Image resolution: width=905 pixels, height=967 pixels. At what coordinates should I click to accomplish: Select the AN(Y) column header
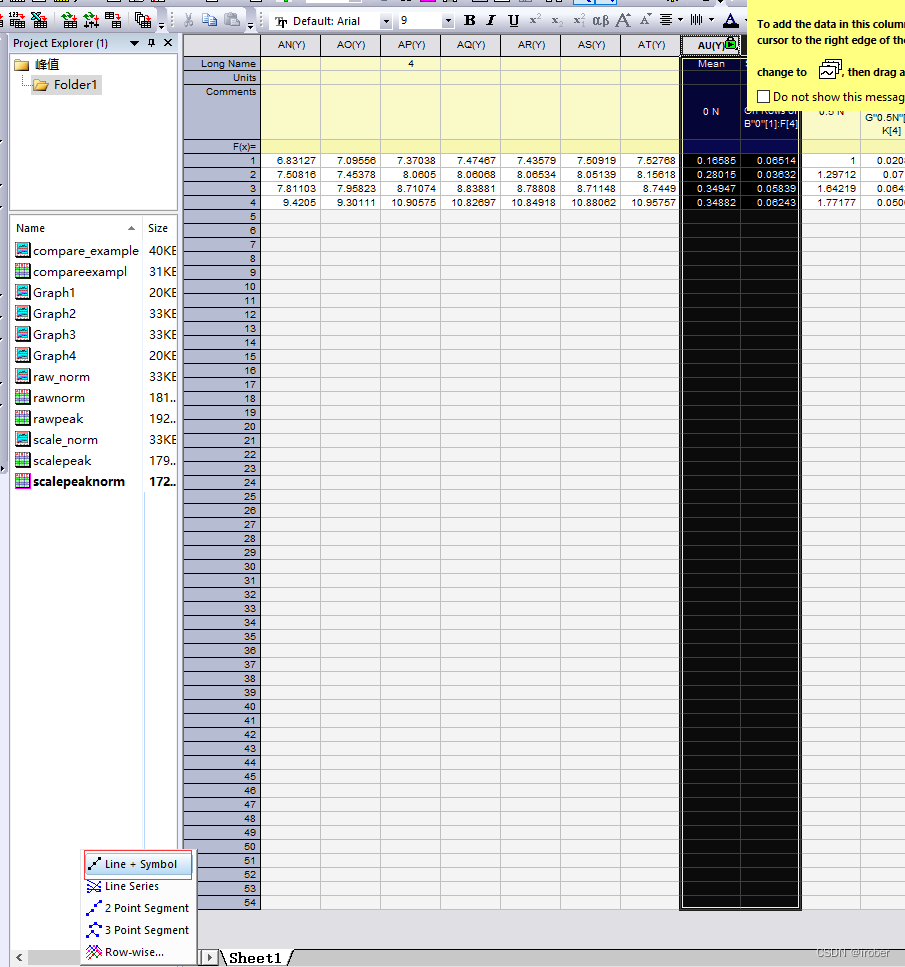pos(291,45)
